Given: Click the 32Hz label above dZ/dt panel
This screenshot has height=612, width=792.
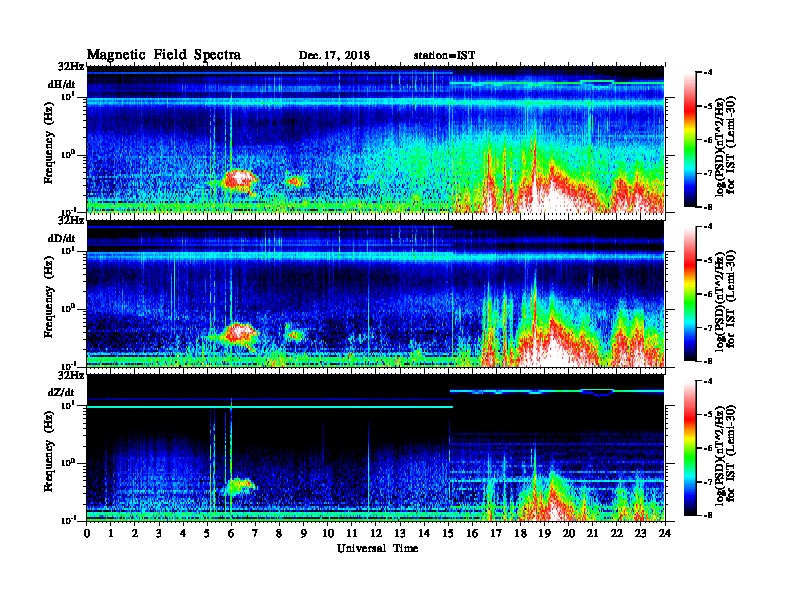Looking at the screenshot, I should tap(71, 375).
